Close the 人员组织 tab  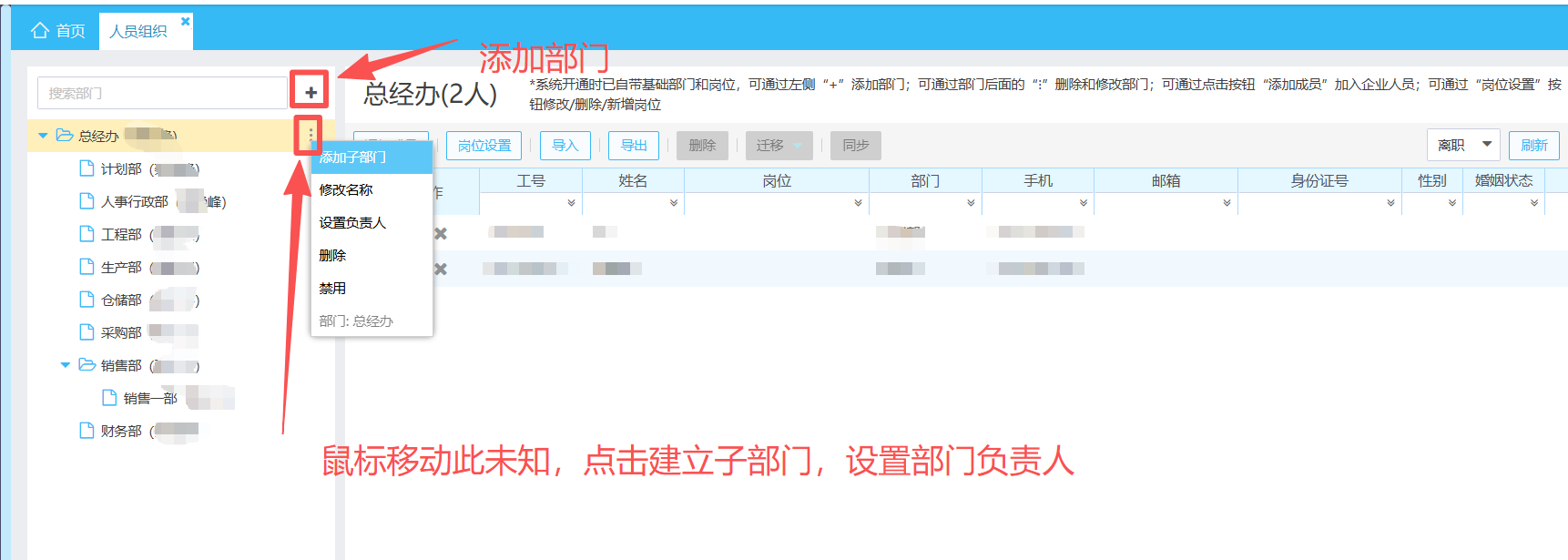[x=186, y=21]
